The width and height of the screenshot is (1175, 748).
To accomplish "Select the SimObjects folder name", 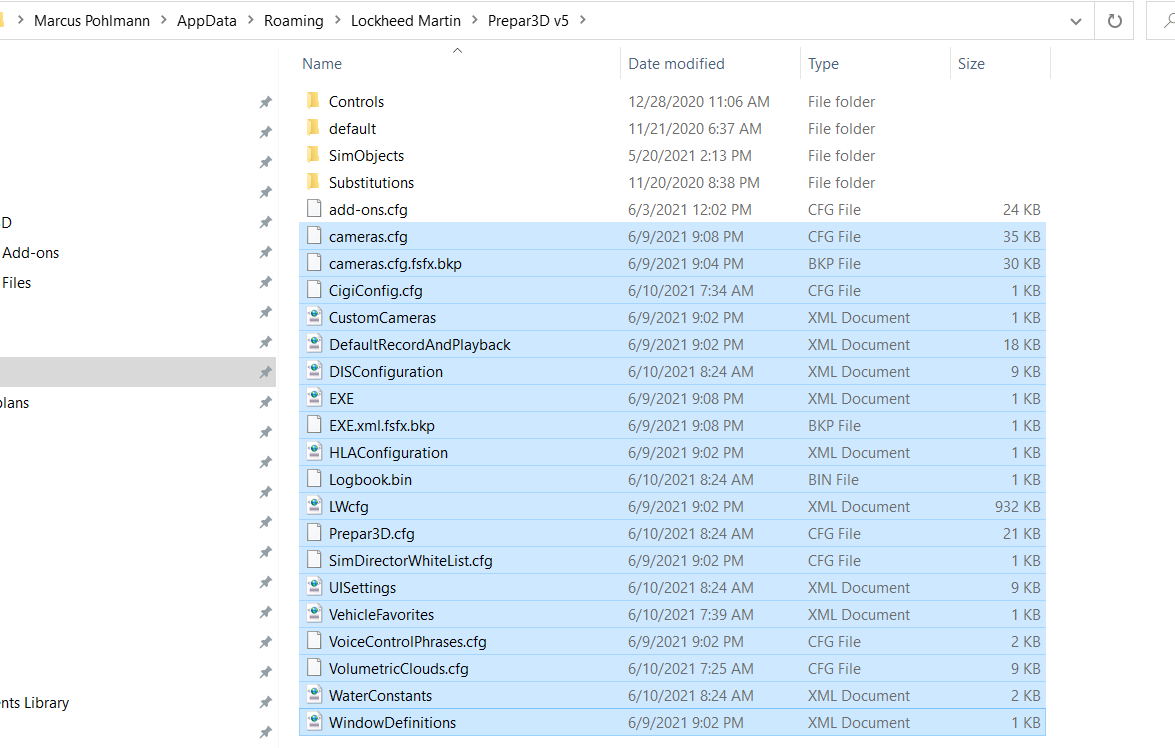I will pyautogui.click(x=366, y=156).
